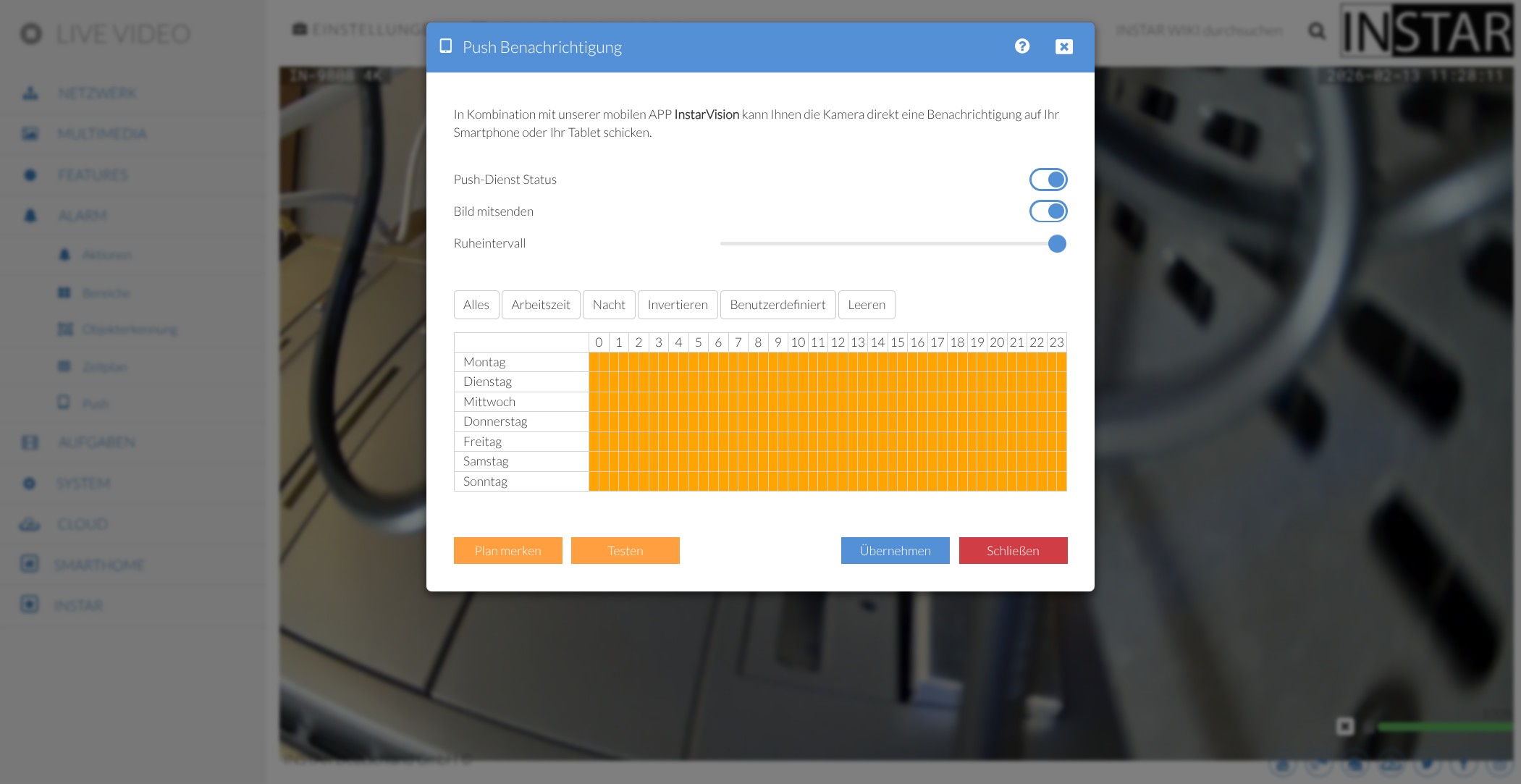
Task: Click the Multimedia sidebar icon
Action: [30, 134]
